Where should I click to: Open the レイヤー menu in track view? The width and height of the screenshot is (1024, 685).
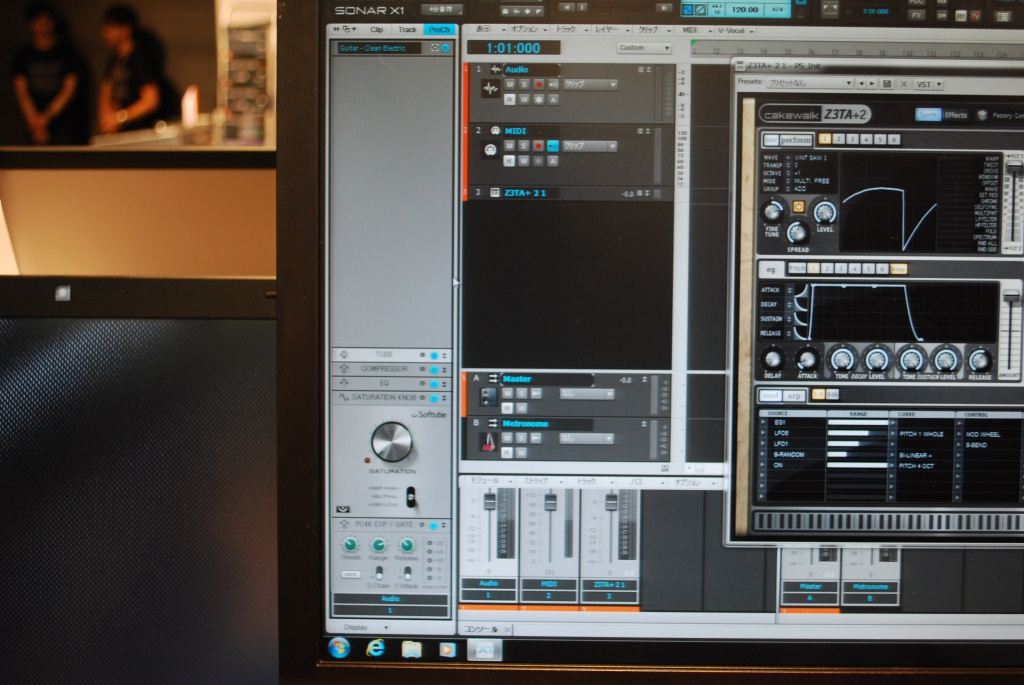(611, 29)
